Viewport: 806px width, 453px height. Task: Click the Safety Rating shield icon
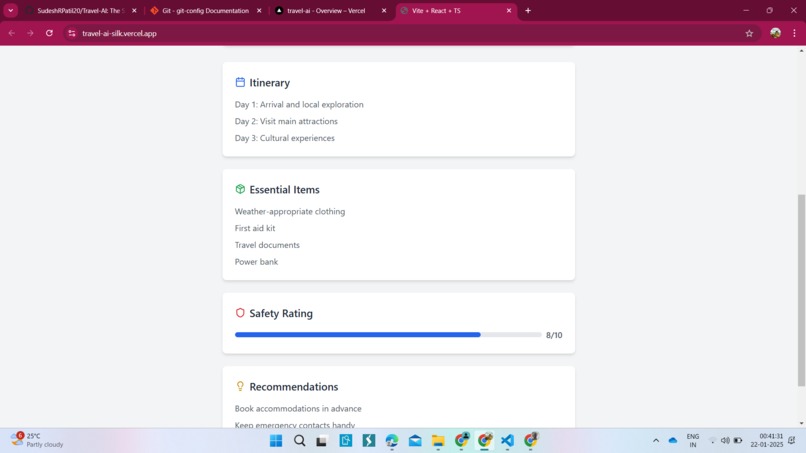tap(240, 313)
